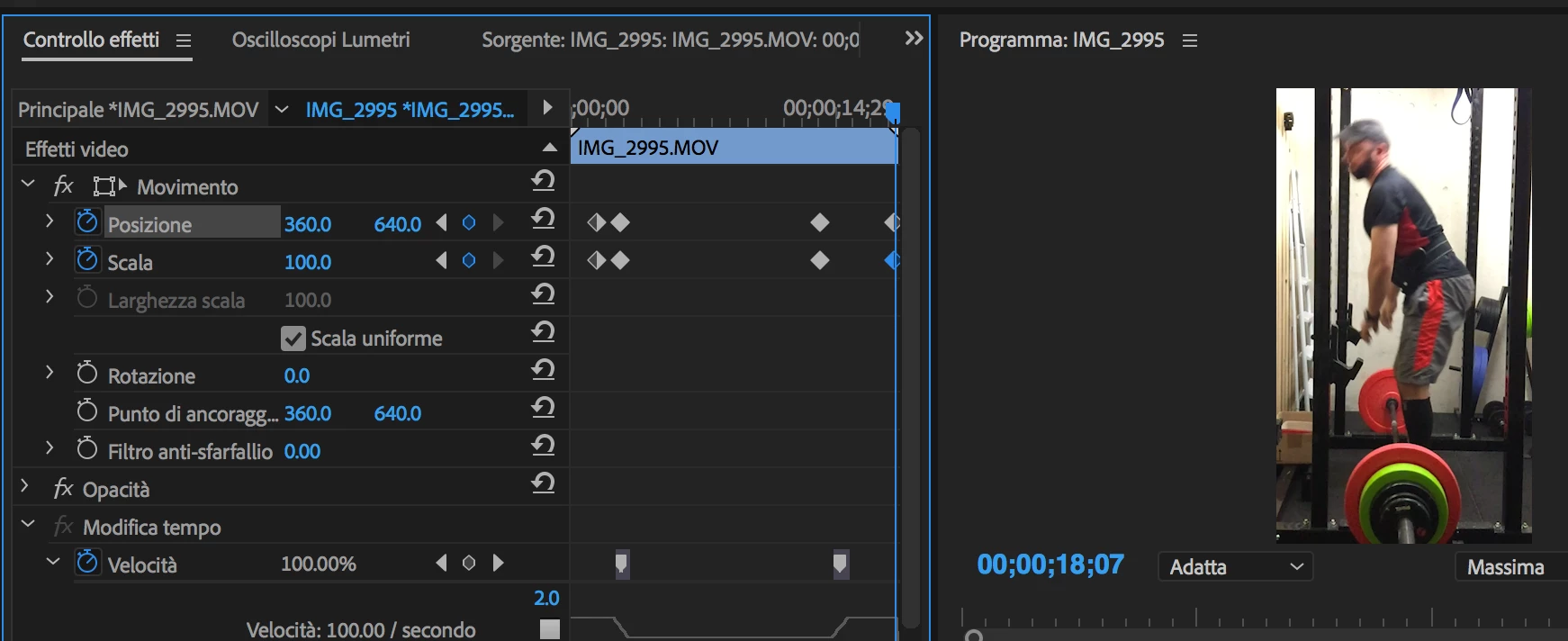Select the IMG_2995.MOV clip bar in effect timeline
The image size is (1568, 641).
(734, 147)
